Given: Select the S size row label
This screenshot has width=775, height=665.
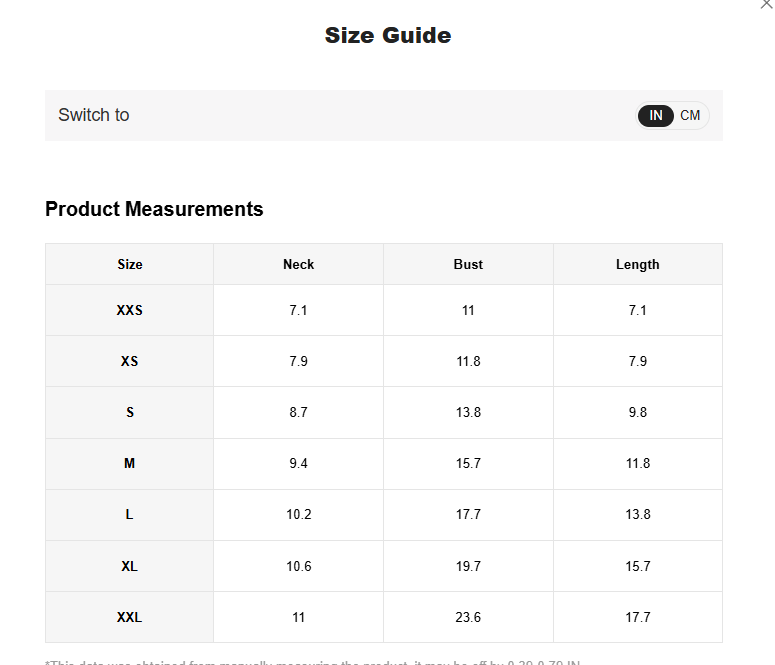Looking at the screenshot, I should (x=129, y=412).
